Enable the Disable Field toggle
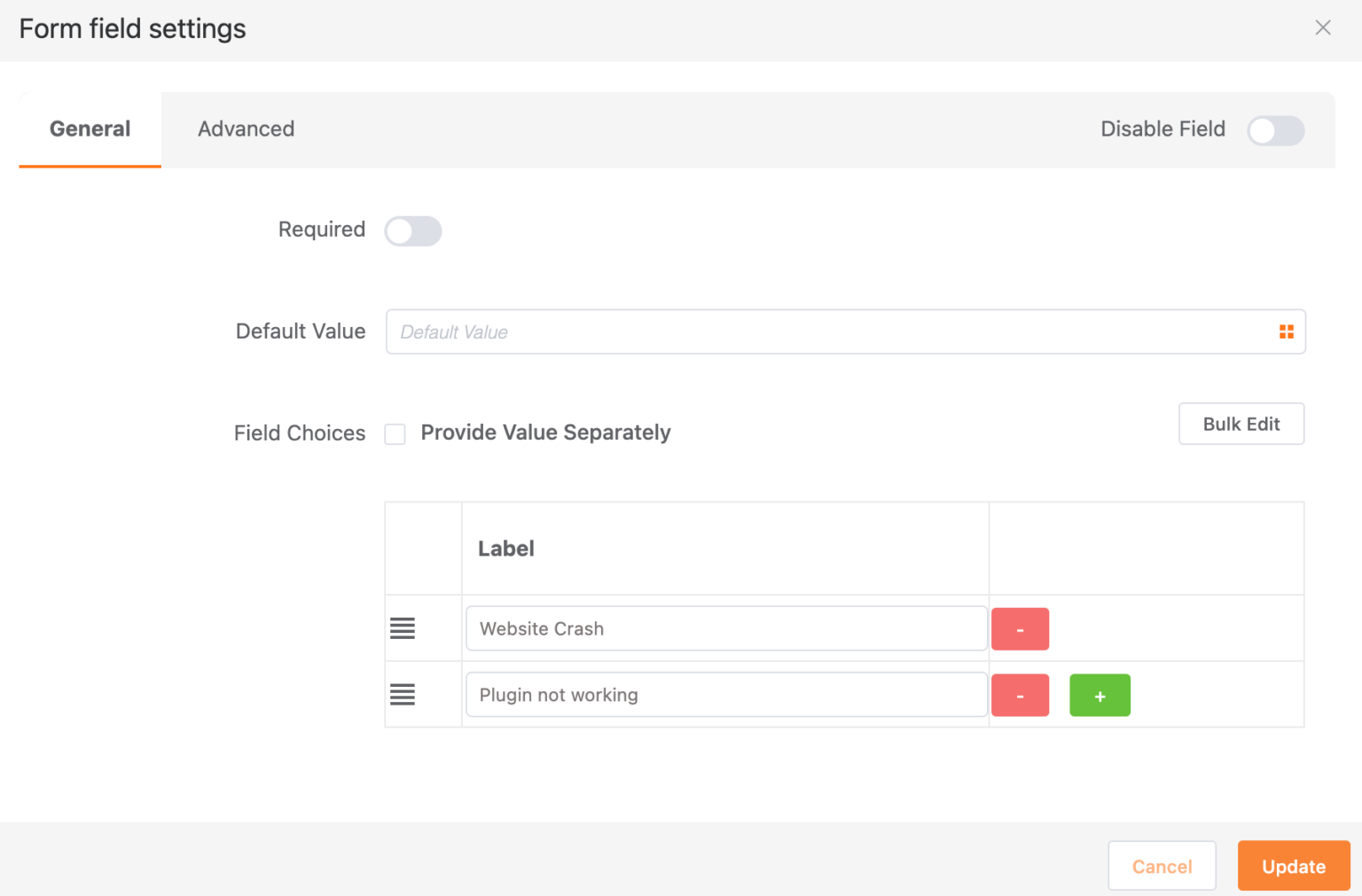The width and height of the screenshot is (1362, 896). (x=1276, y=130)
